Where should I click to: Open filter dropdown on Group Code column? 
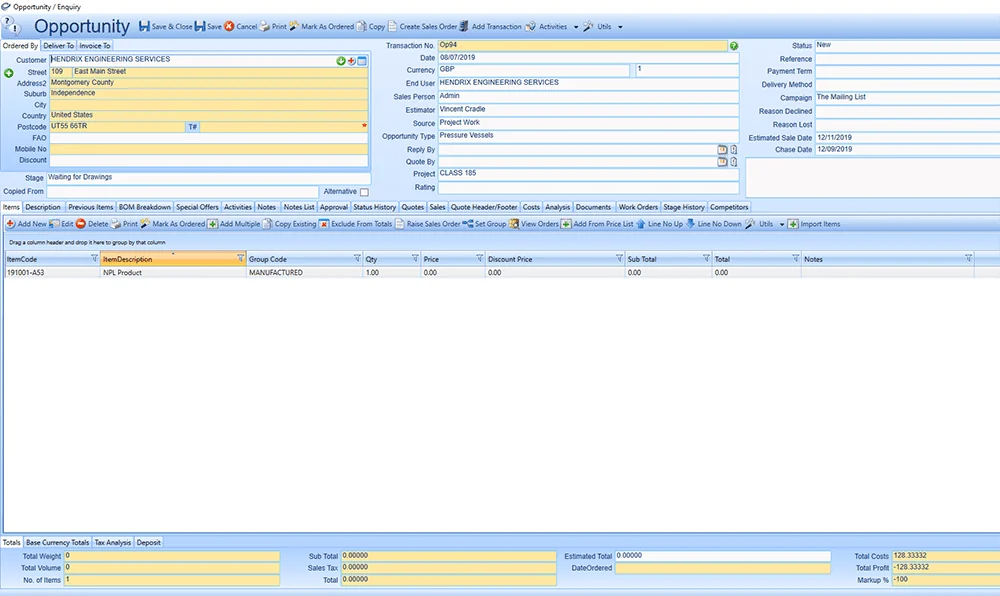[357, 259]
